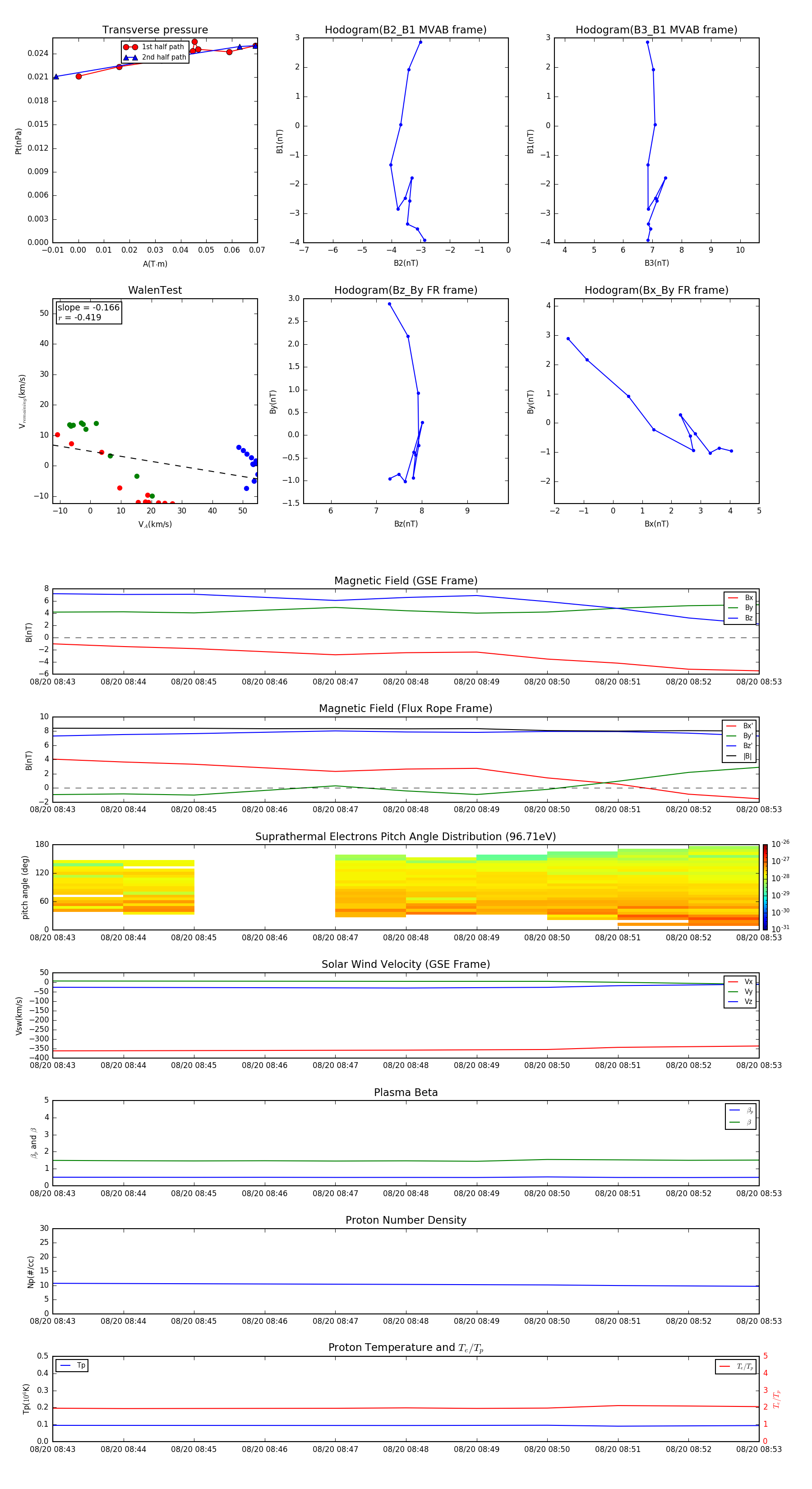Screen dimensions: 812x1489
Task: Click the 'Magnetic Field (GSE Frame)' title
Action: tap(406, 581)
